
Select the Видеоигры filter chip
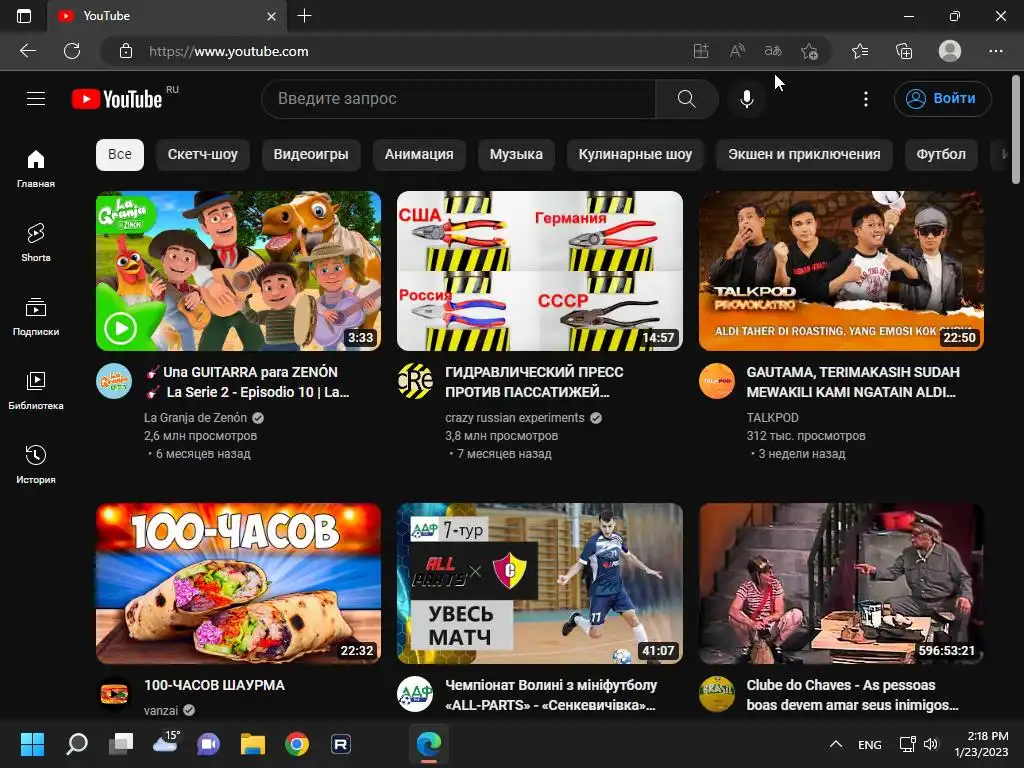coord(311,155)
